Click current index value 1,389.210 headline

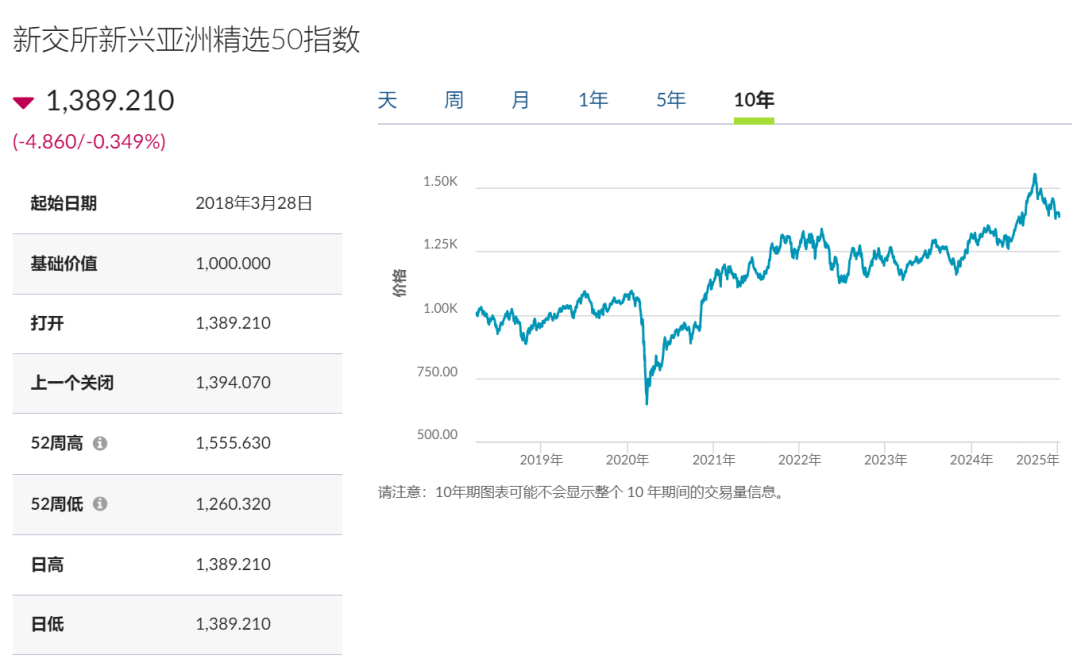click(x=110, y=101)
